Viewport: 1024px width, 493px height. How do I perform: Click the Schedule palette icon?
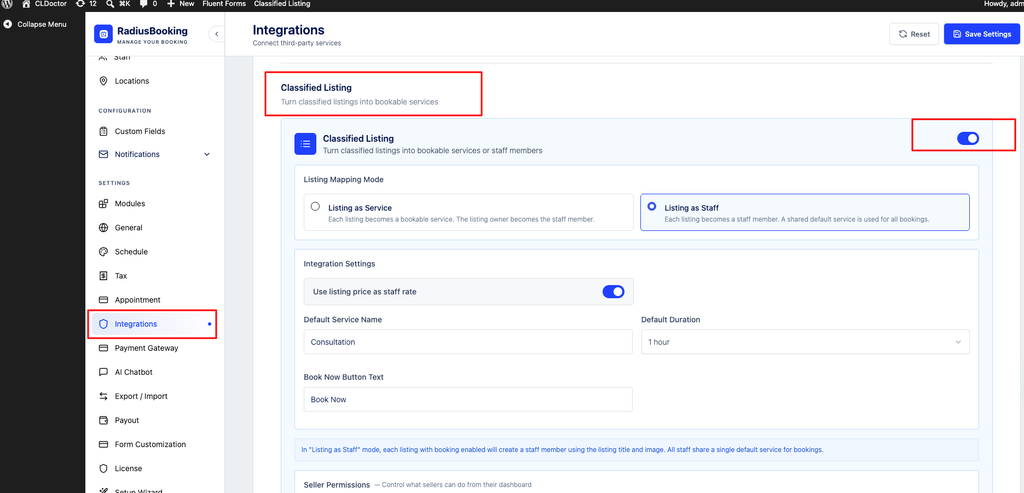(103, 252)
